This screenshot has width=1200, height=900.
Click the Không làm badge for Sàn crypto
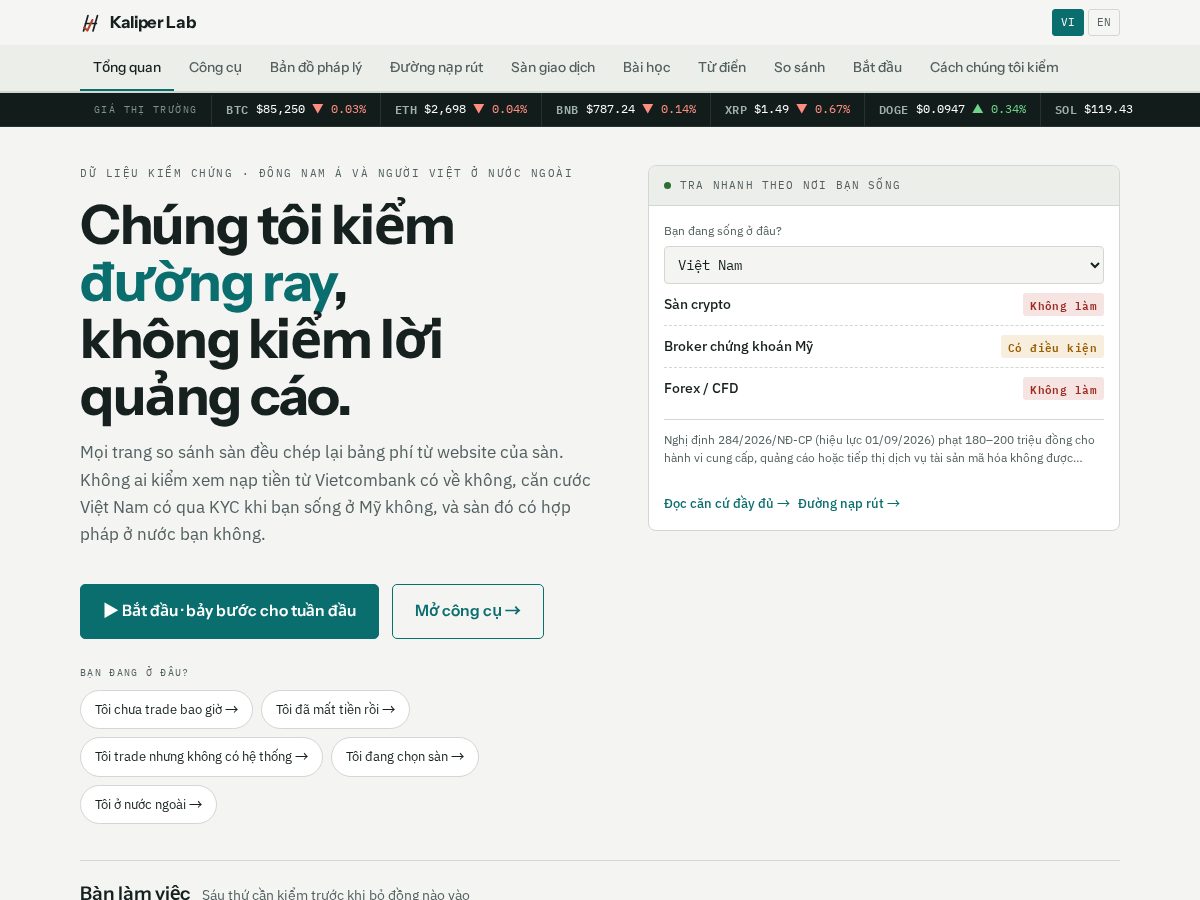point(1063,305)
